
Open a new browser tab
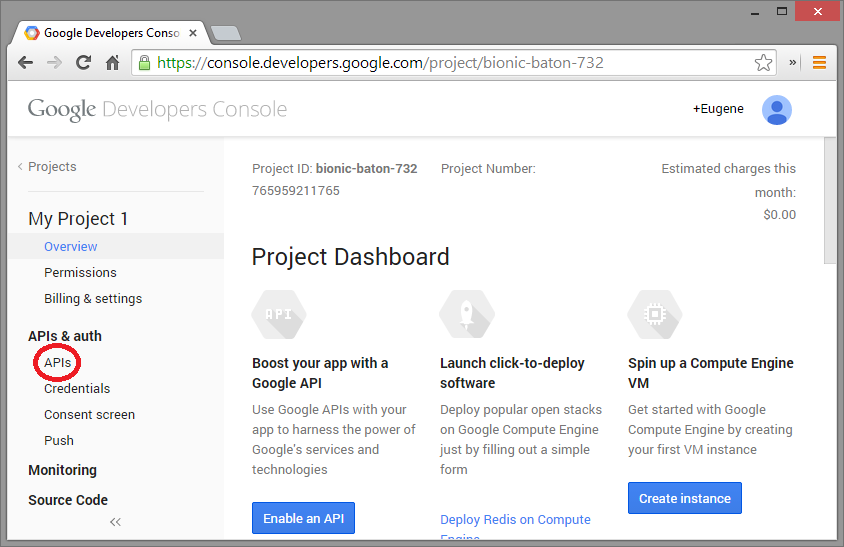(x=226, y=33)
